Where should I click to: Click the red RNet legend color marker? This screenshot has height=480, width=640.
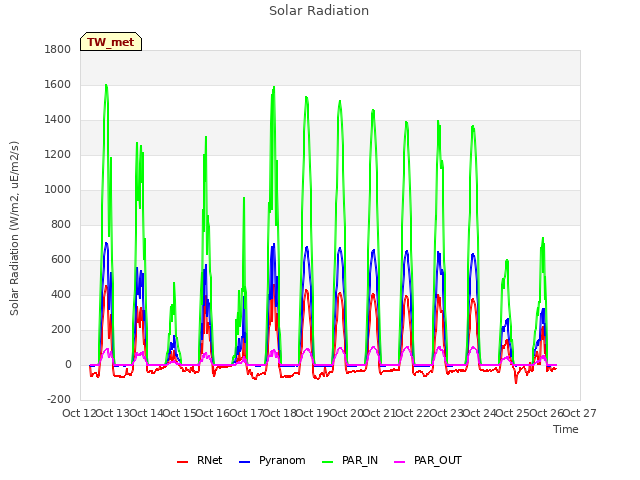(x=182, y=462)
